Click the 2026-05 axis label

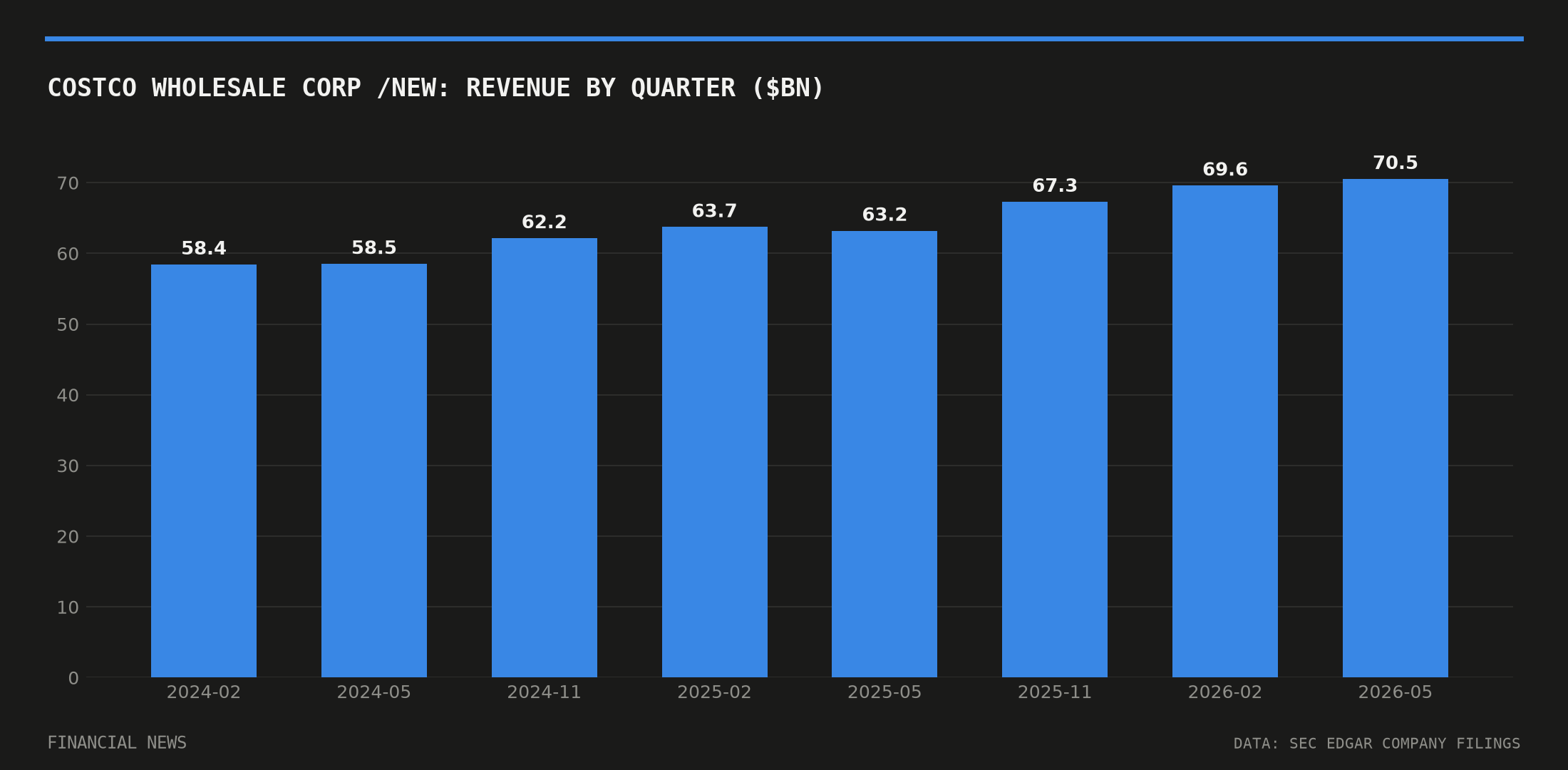pos(1396,692)
